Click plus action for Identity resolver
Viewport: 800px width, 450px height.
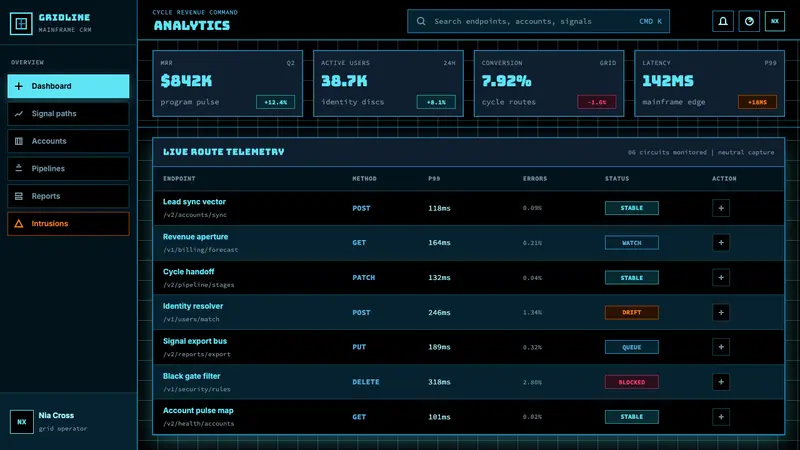pyautogui.click(x=721, y=312)
